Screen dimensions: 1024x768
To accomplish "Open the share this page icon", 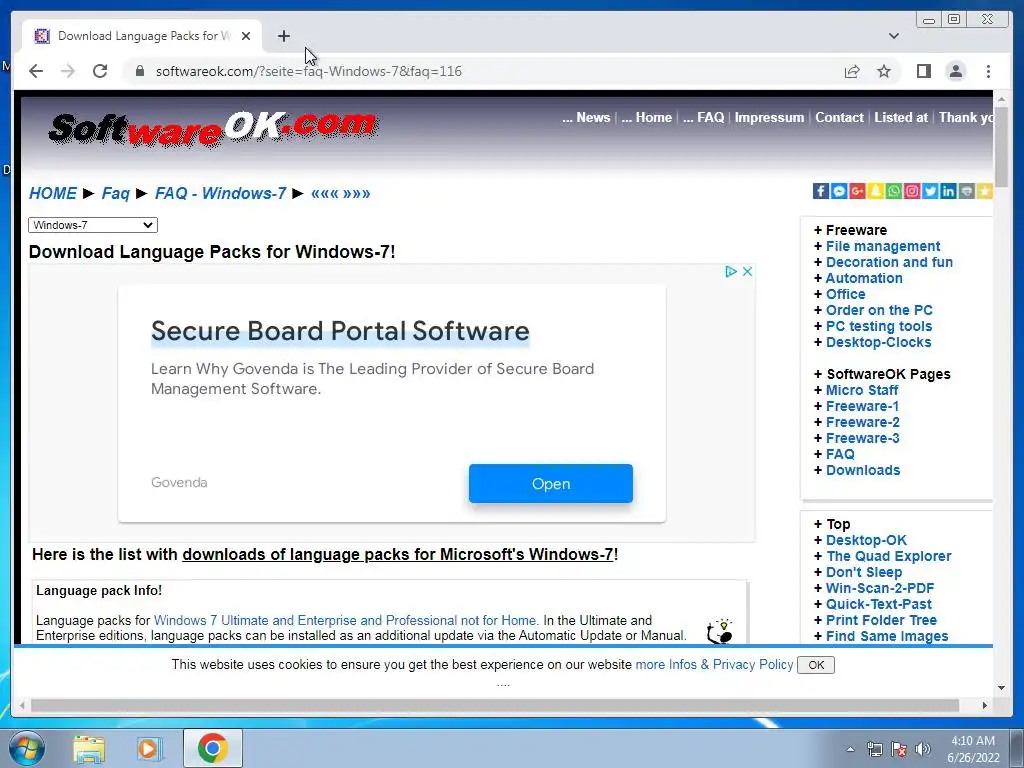I will pyautogui.click(x=852, y=71).
